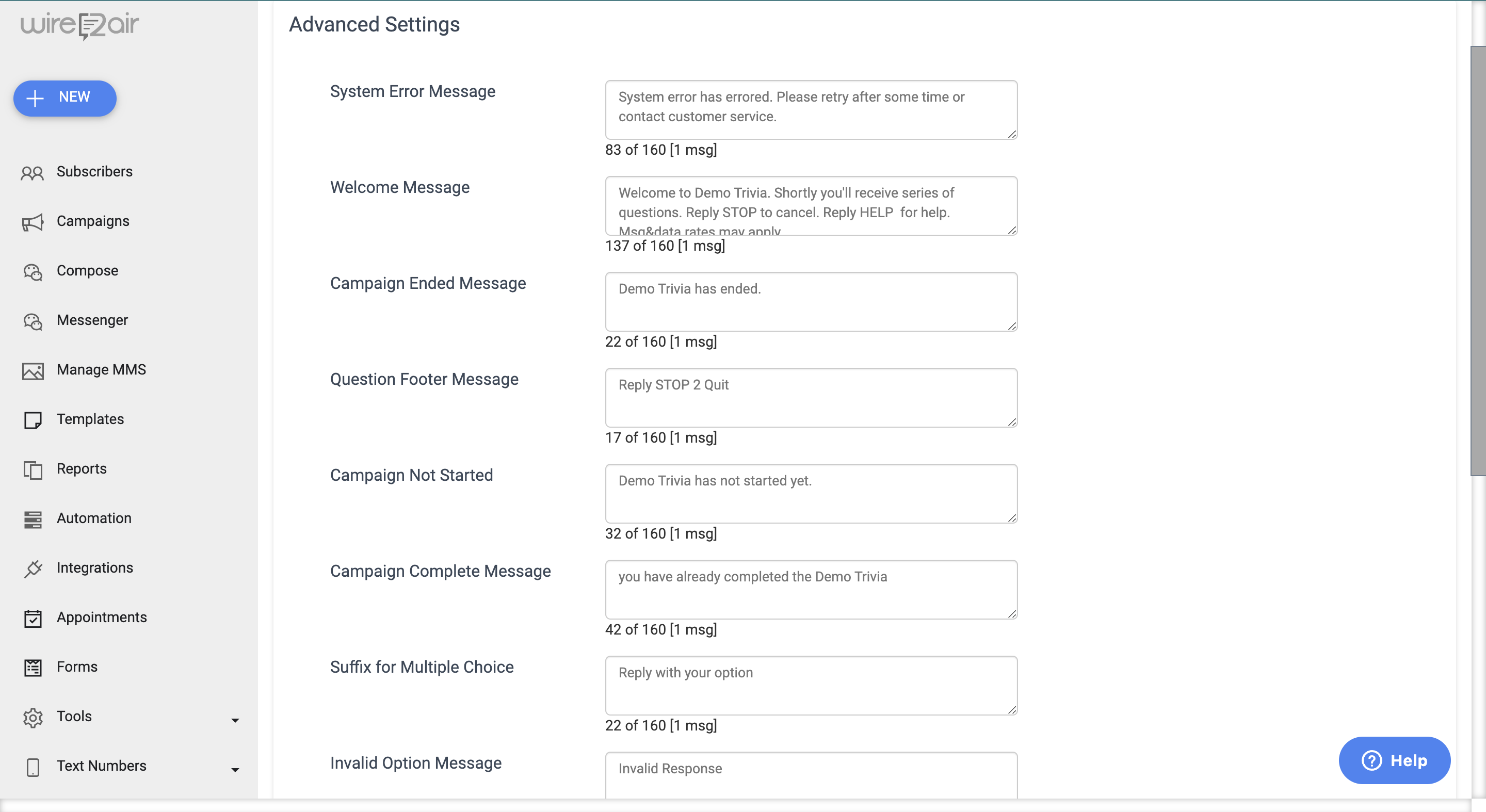Image resolution: width=1486 pixels, height=812 pixels.
Task: Go to the Wire2Air logo home
Action: [x=79, y=25]
